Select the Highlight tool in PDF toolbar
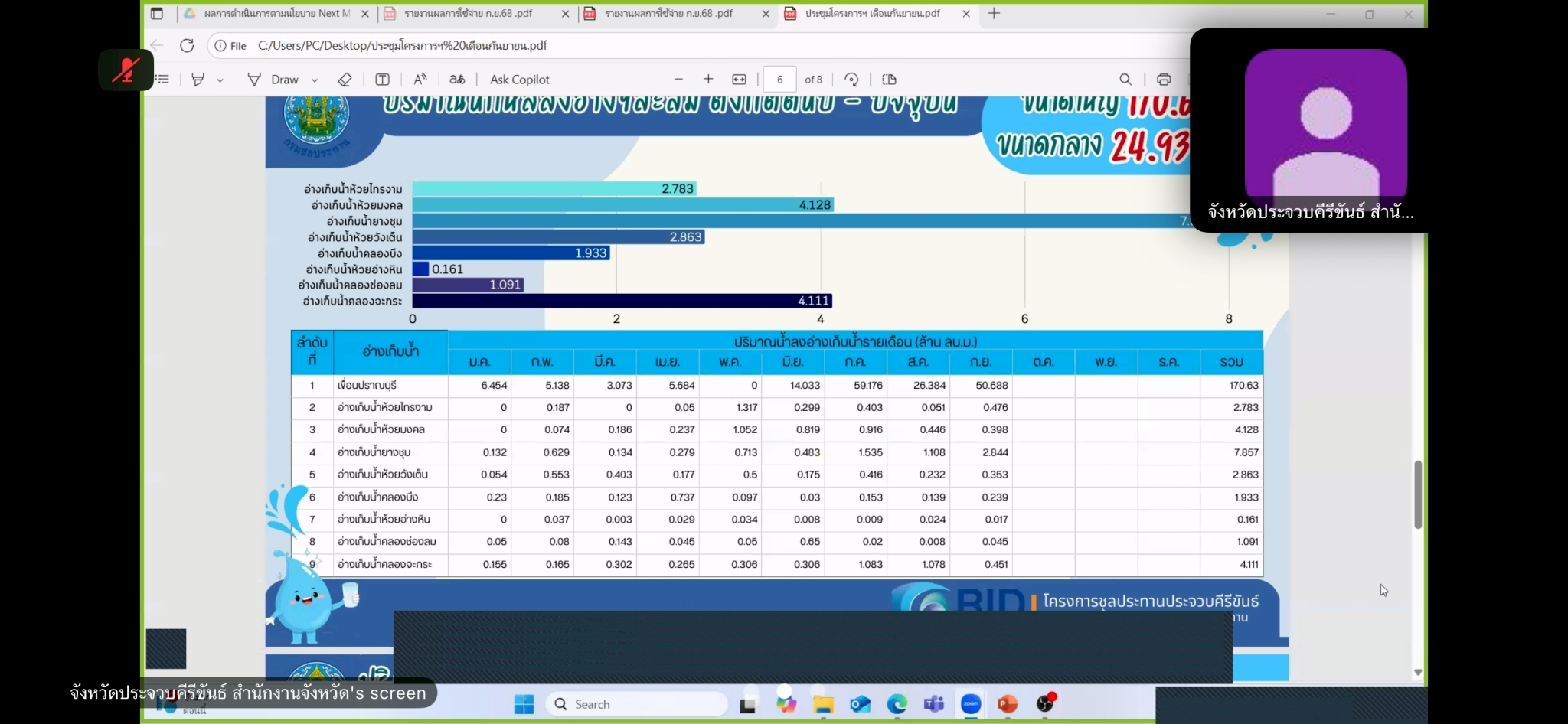The image size is (1568, 724). [198, 80]
